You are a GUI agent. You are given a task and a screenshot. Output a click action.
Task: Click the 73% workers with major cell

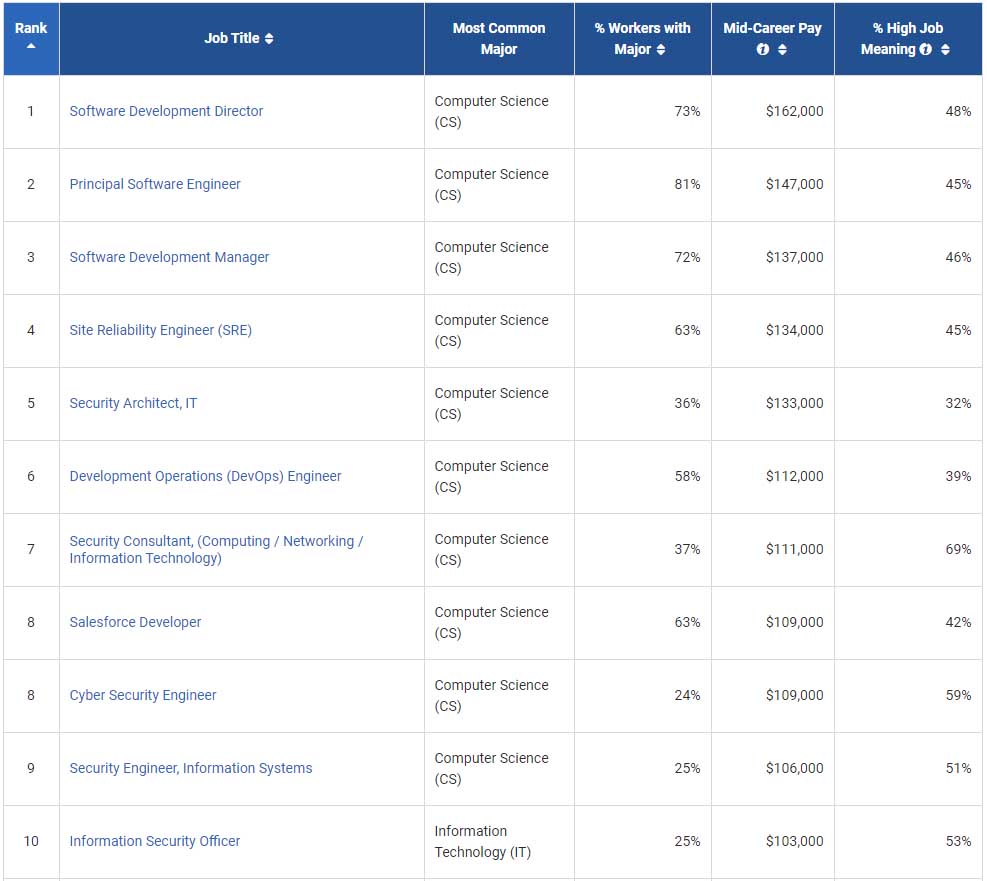point(643,111)
